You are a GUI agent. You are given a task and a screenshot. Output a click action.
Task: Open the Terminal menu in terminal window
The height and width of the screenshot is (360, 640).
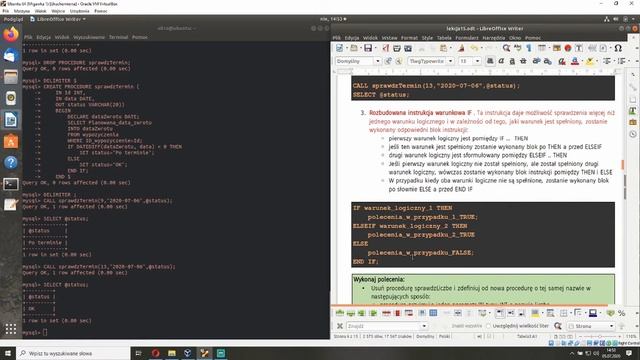click(x=118, y=37)
